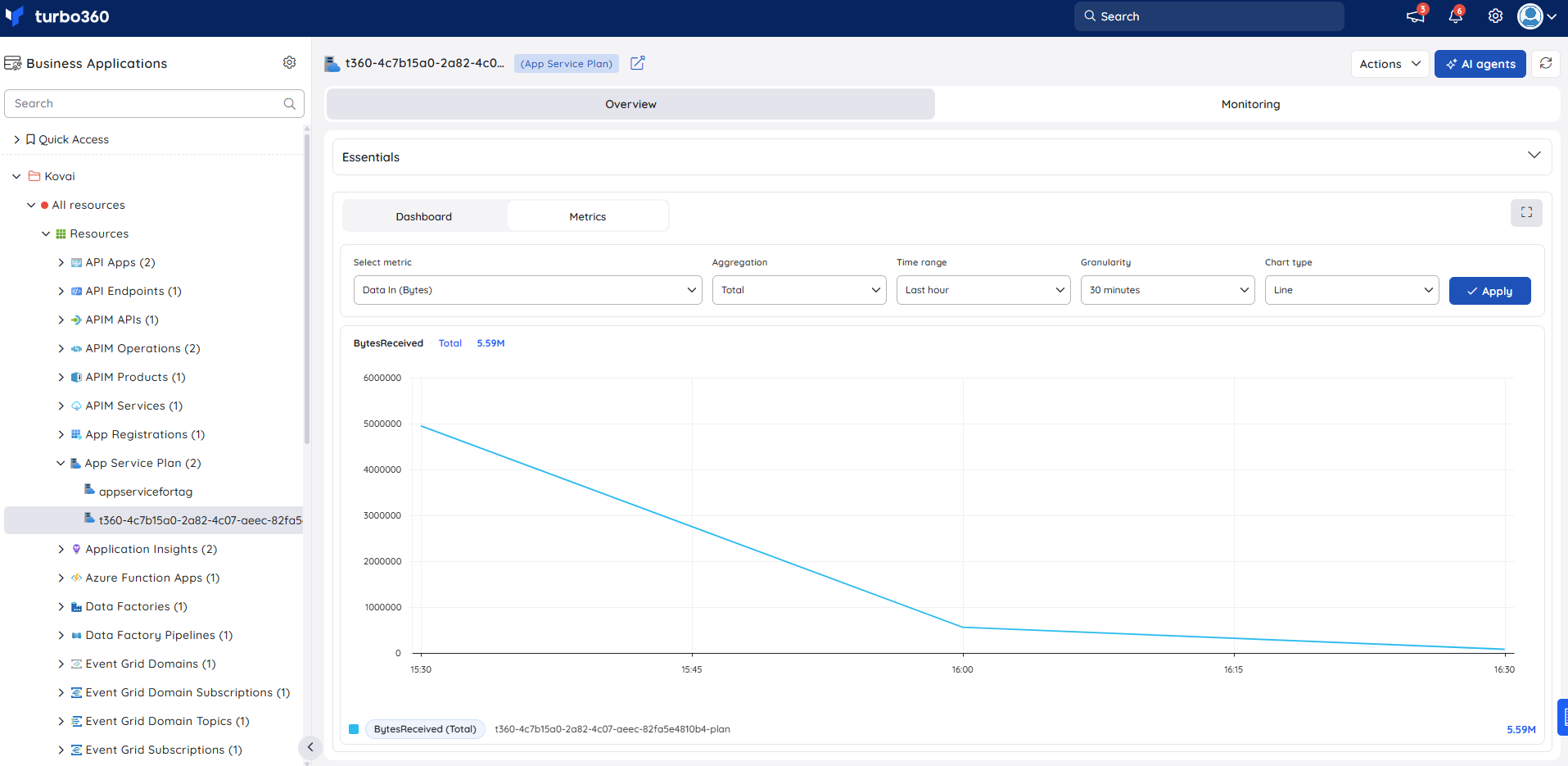Screen dimensions: 1568x766
Task: Collapse the sidebar with arrow button
Action: pos(310,747)
